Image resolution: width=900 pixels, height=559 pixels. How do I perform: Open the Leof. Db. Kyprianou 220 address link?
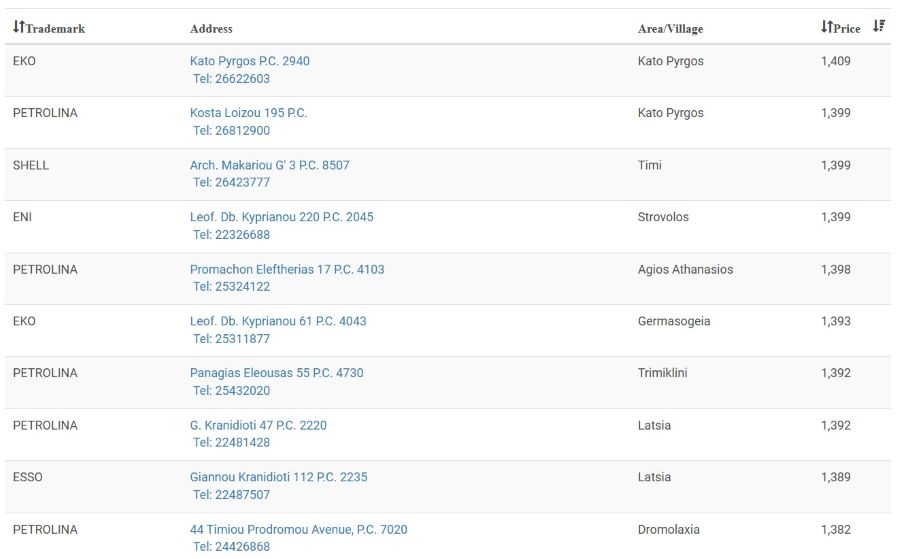point(281,217)
